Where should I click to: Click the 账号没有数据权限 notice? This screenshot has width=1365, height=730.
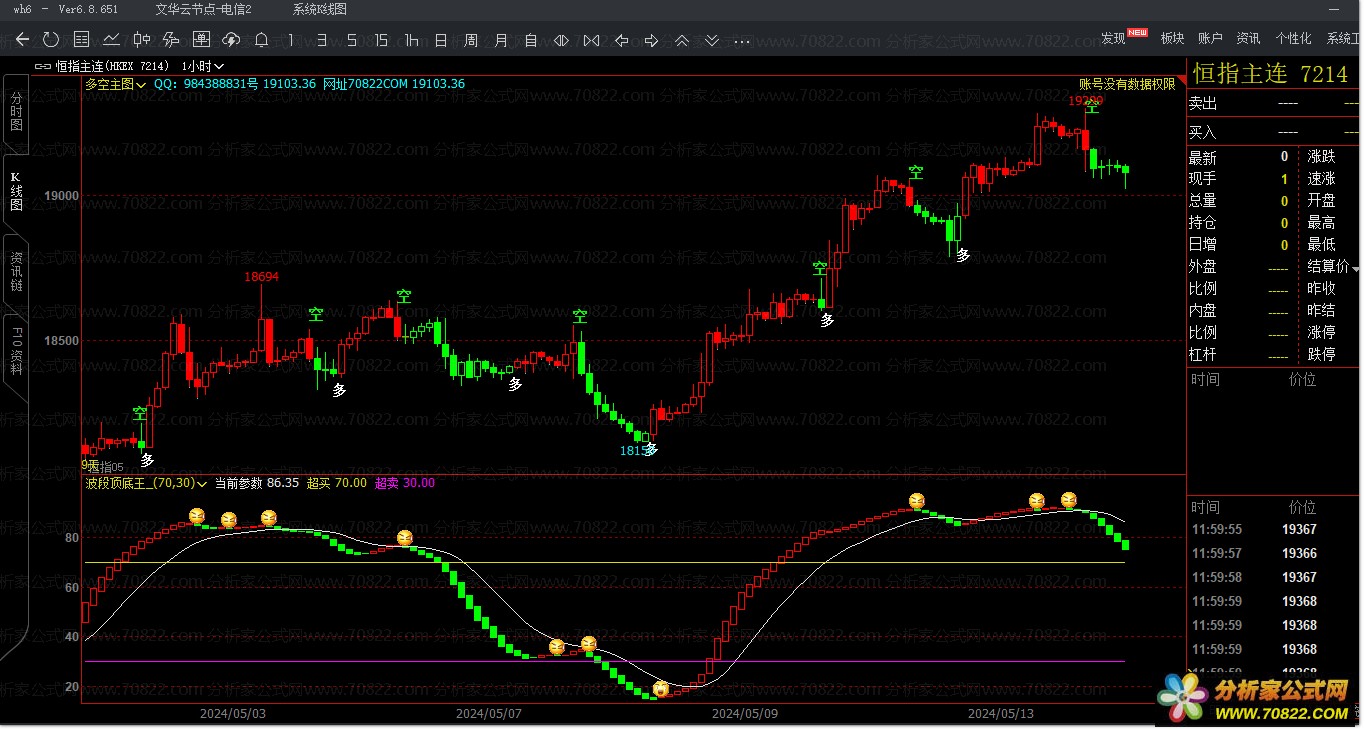coord(1127,84)
